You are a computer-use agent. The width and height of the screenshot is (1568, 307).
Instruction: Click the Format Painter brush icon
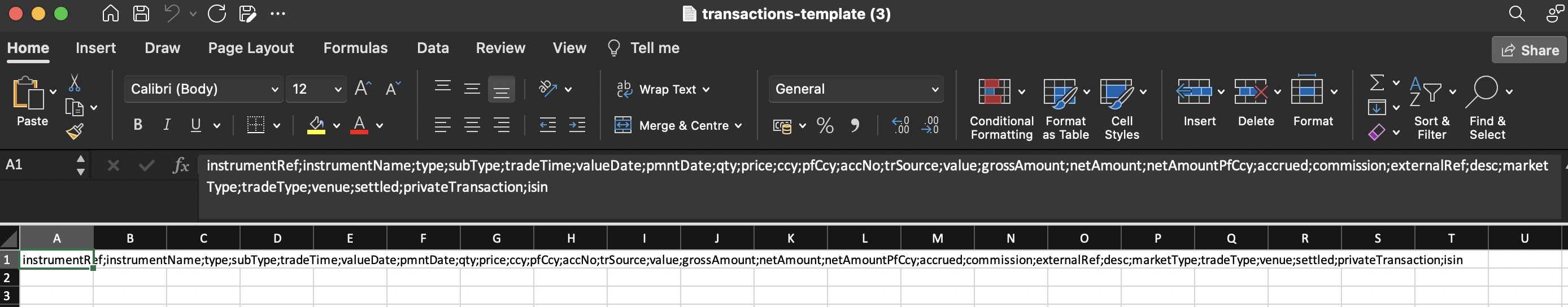pyautogui.click(x=75, y=131)
